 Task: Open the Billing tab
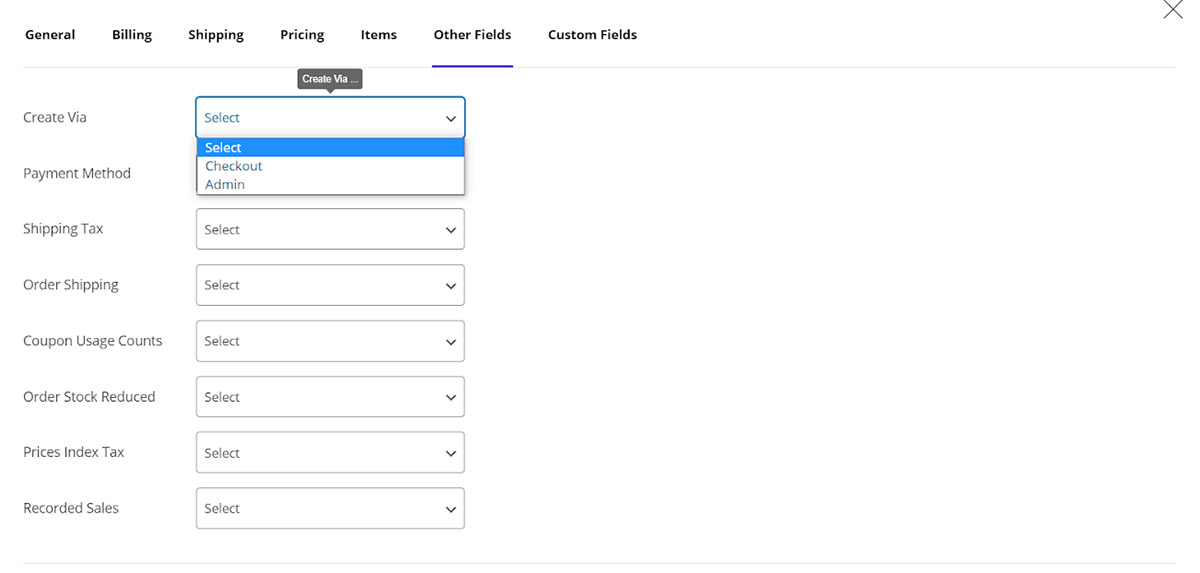[x=132, y=35]
